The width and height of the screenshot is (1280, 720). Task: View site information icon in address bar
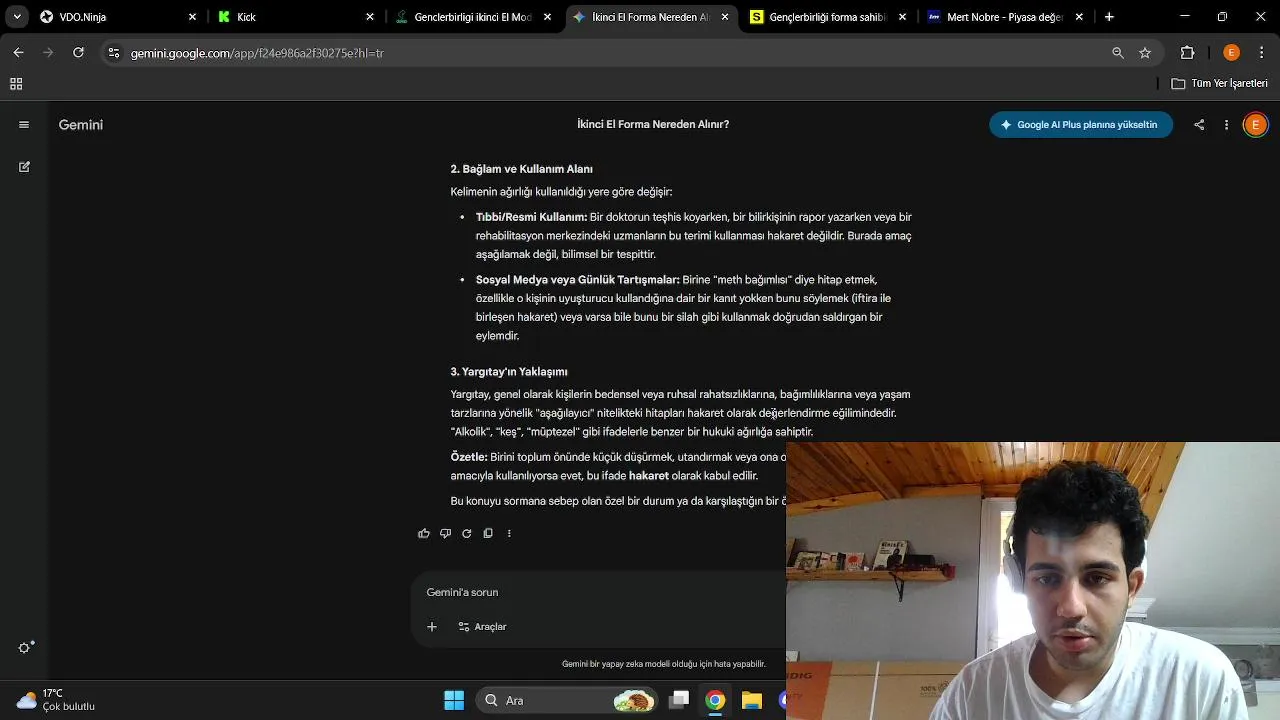(x=114, y=53)
